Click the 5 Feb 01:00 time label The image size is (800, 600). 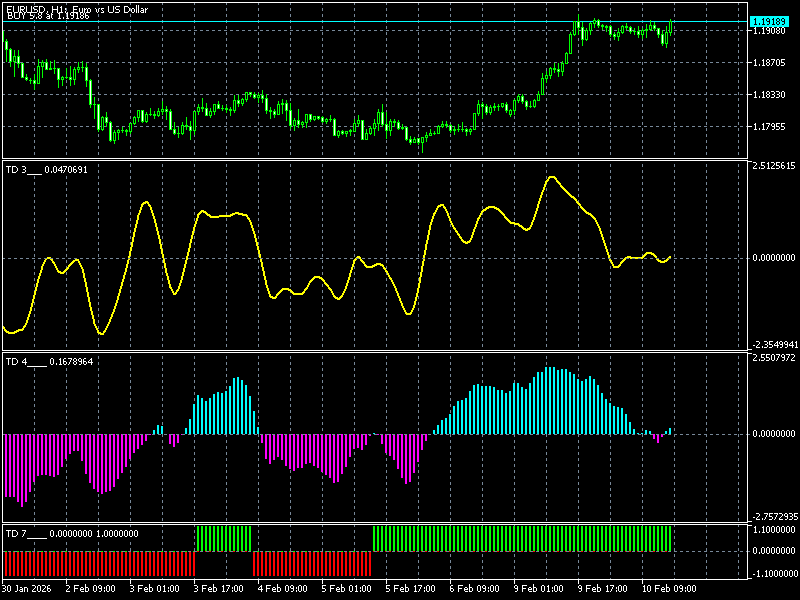[x=347, y=589]
